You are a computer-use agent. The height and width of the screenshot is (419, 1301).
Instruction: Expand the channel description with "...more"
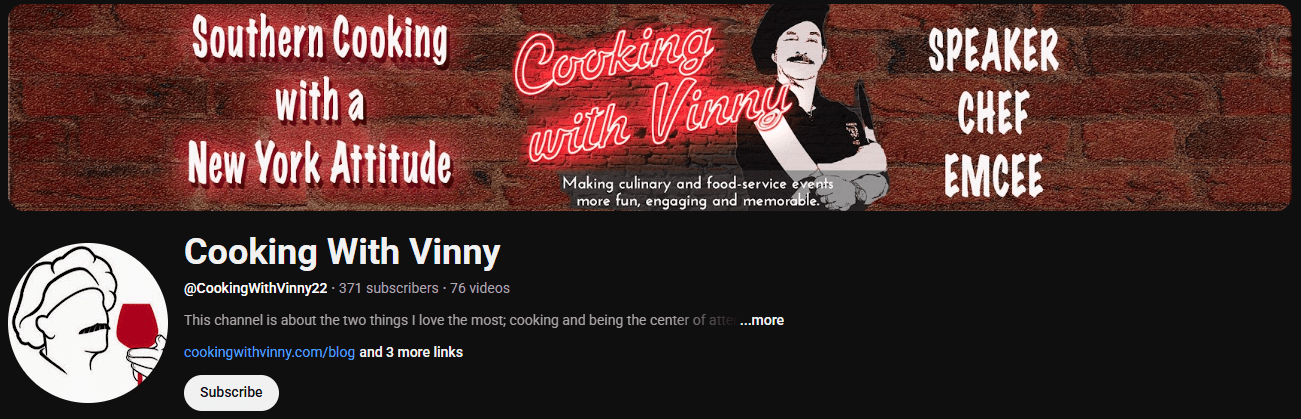[762, 321]
